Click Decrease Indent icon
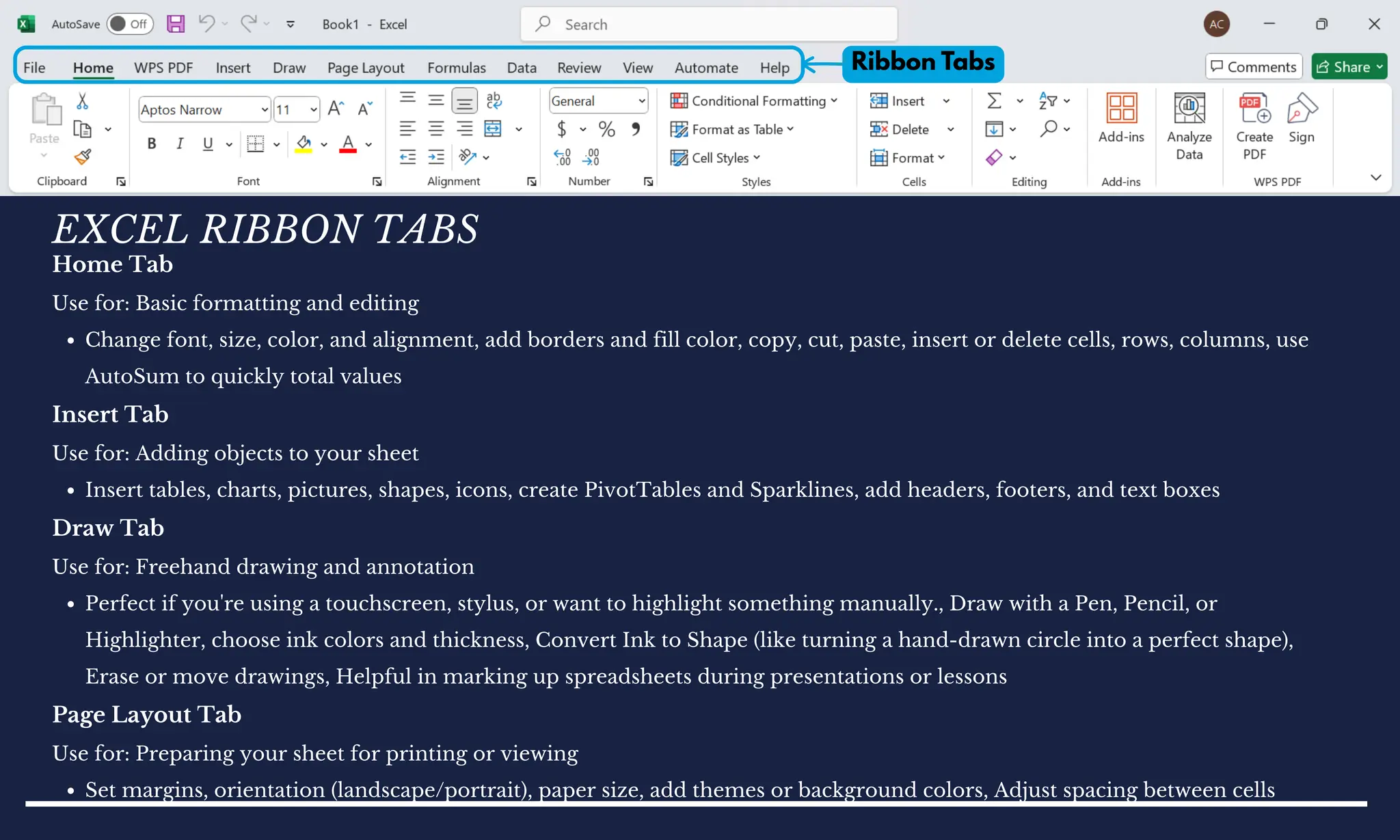 pos(407,157)
